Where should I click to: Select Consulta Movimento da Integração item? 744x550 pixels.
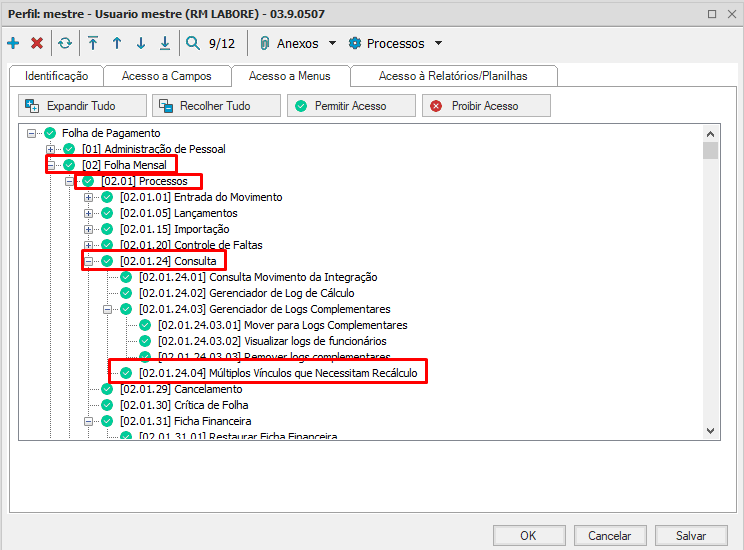click(258, 277)
